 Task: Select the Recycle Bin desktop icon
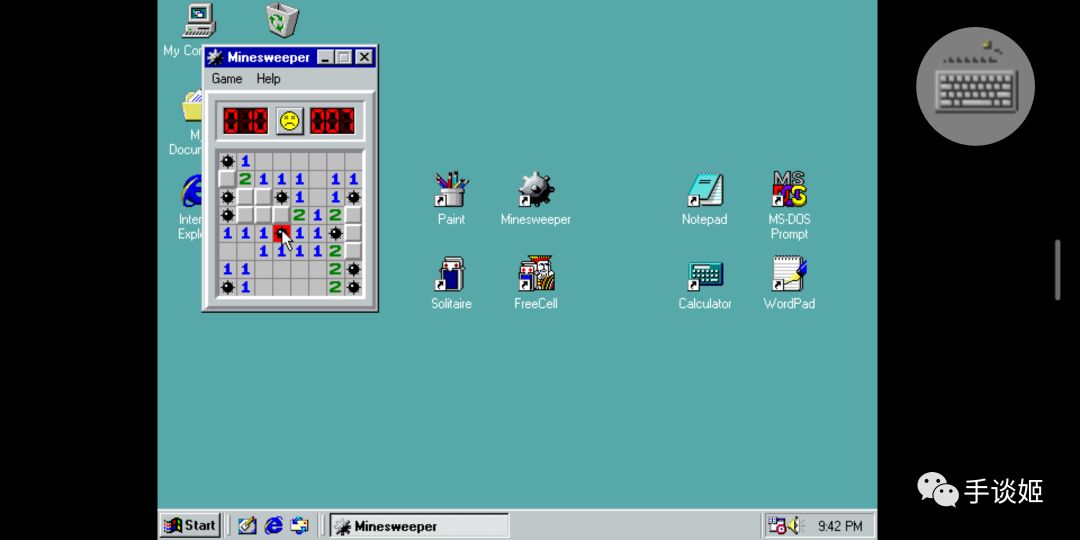point(282,19)
